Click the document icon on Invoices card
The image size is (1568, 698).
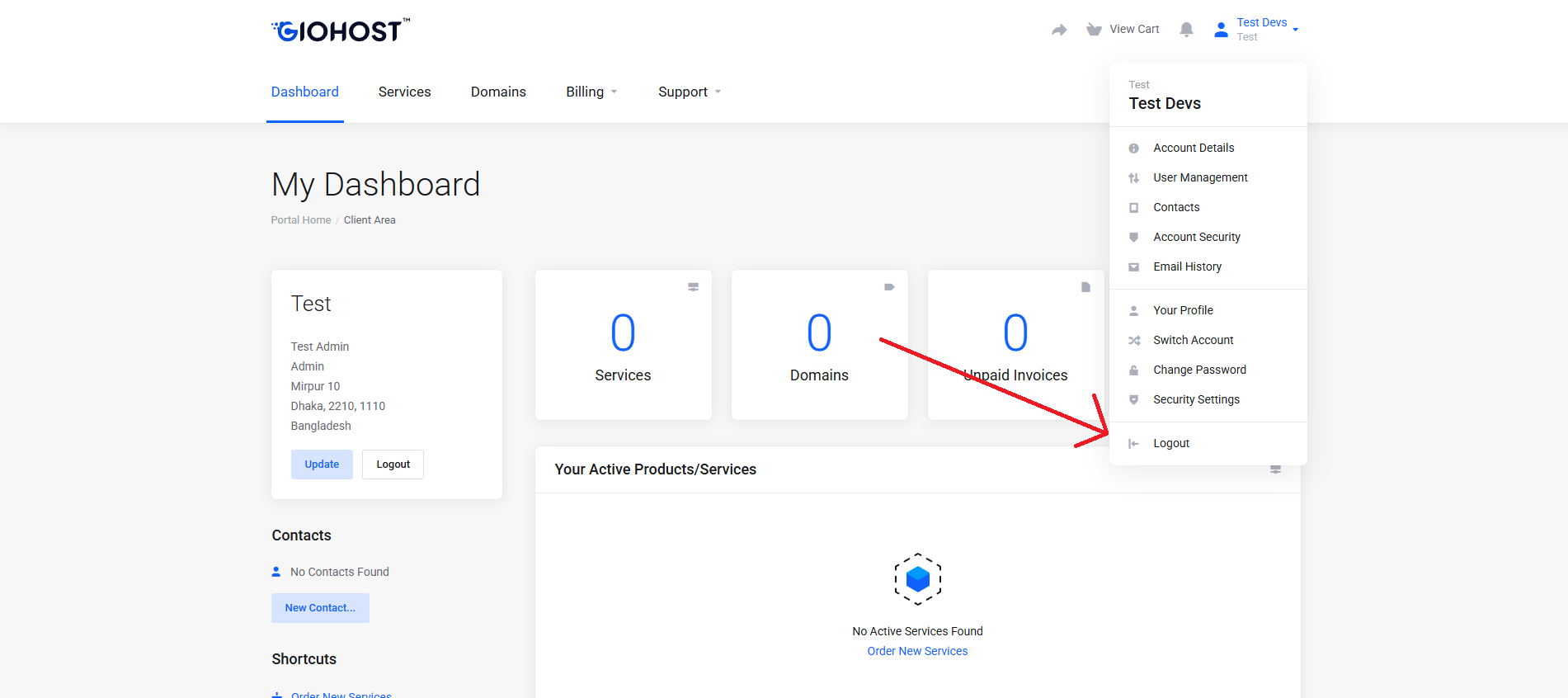coord(1086,287)
